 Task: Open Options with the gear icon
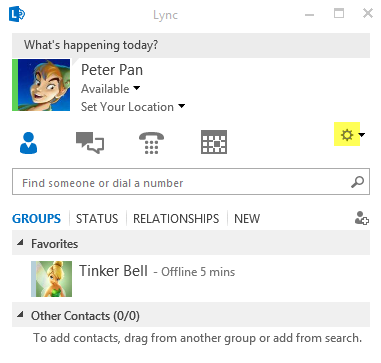(x=347, y=134)
